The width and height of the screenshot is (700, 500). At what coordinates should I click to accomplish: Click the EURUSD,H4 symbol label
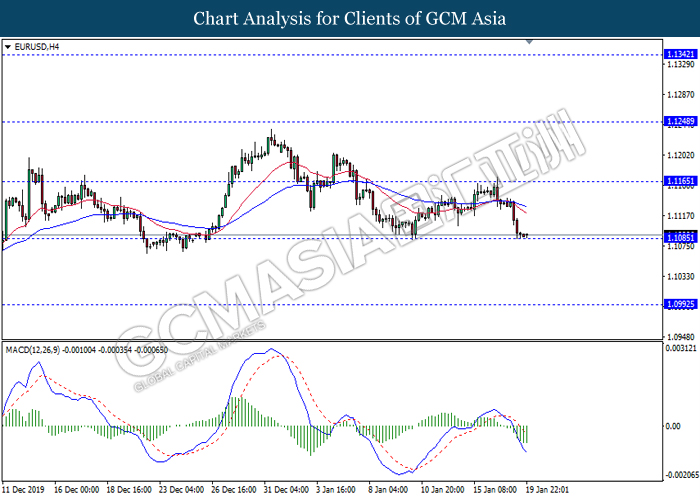point(37,47)
